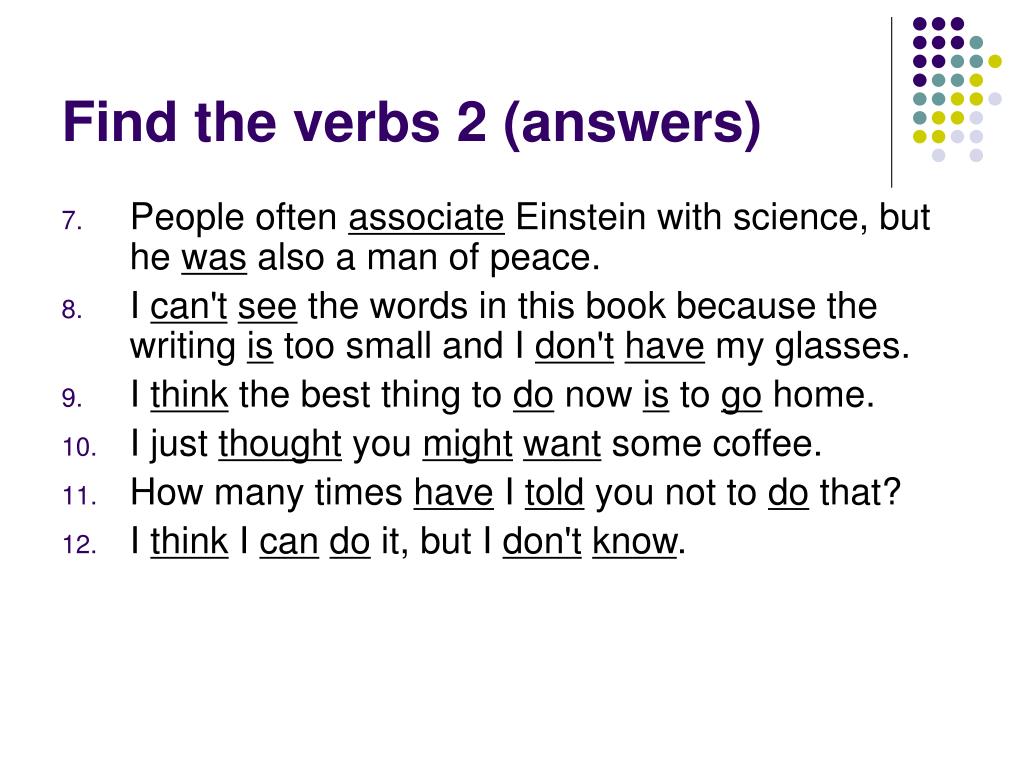Image resolution: width=1024 pixels, height=768 pixels.
Task: Click the underlined word 'can't'
Action: (189, 306)
